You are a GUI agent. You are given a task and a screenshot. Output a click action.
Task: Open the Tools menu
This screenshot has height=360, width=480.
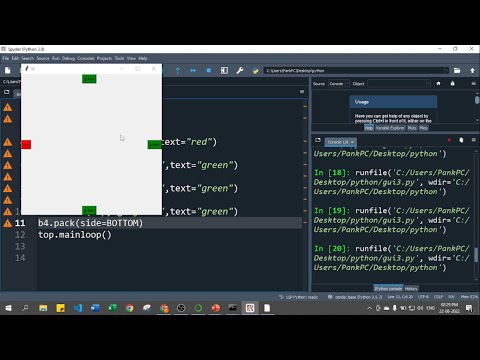(x=119, y=58)
